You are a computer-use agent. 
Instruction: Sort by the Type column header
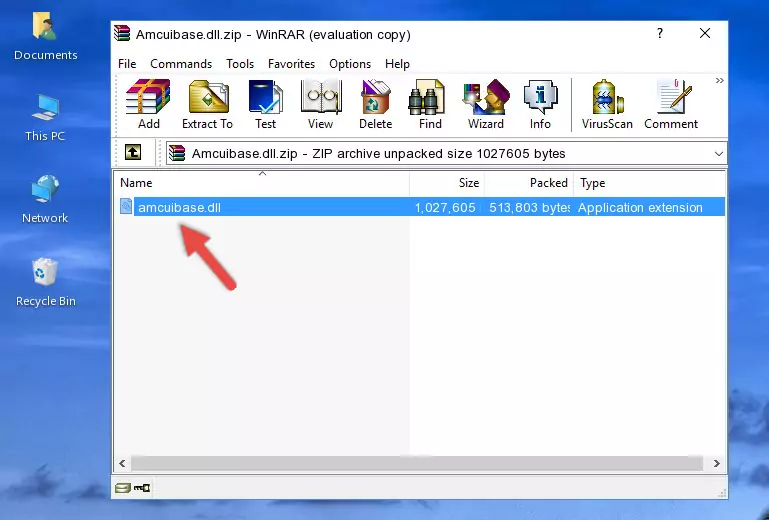pos(649,183)
